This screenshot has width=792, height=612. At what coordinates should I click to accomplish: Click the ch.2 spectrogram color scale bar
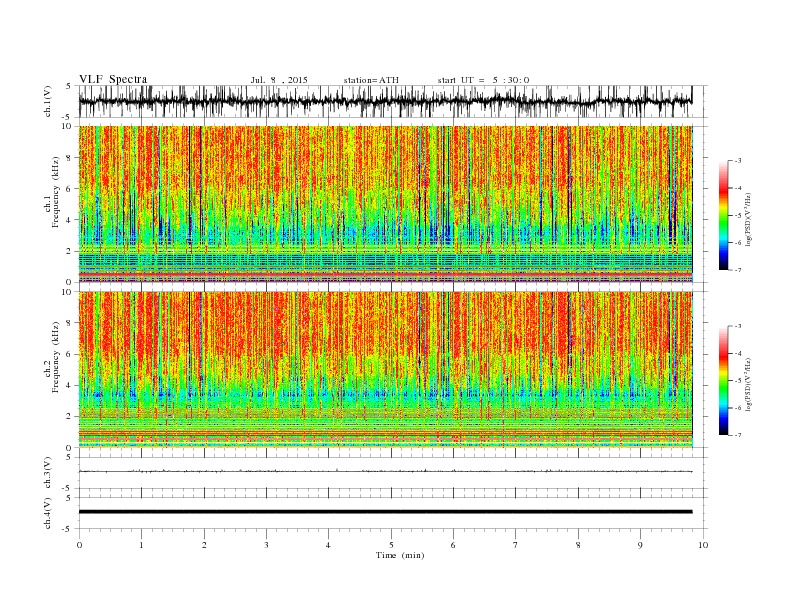pos(723,381)
